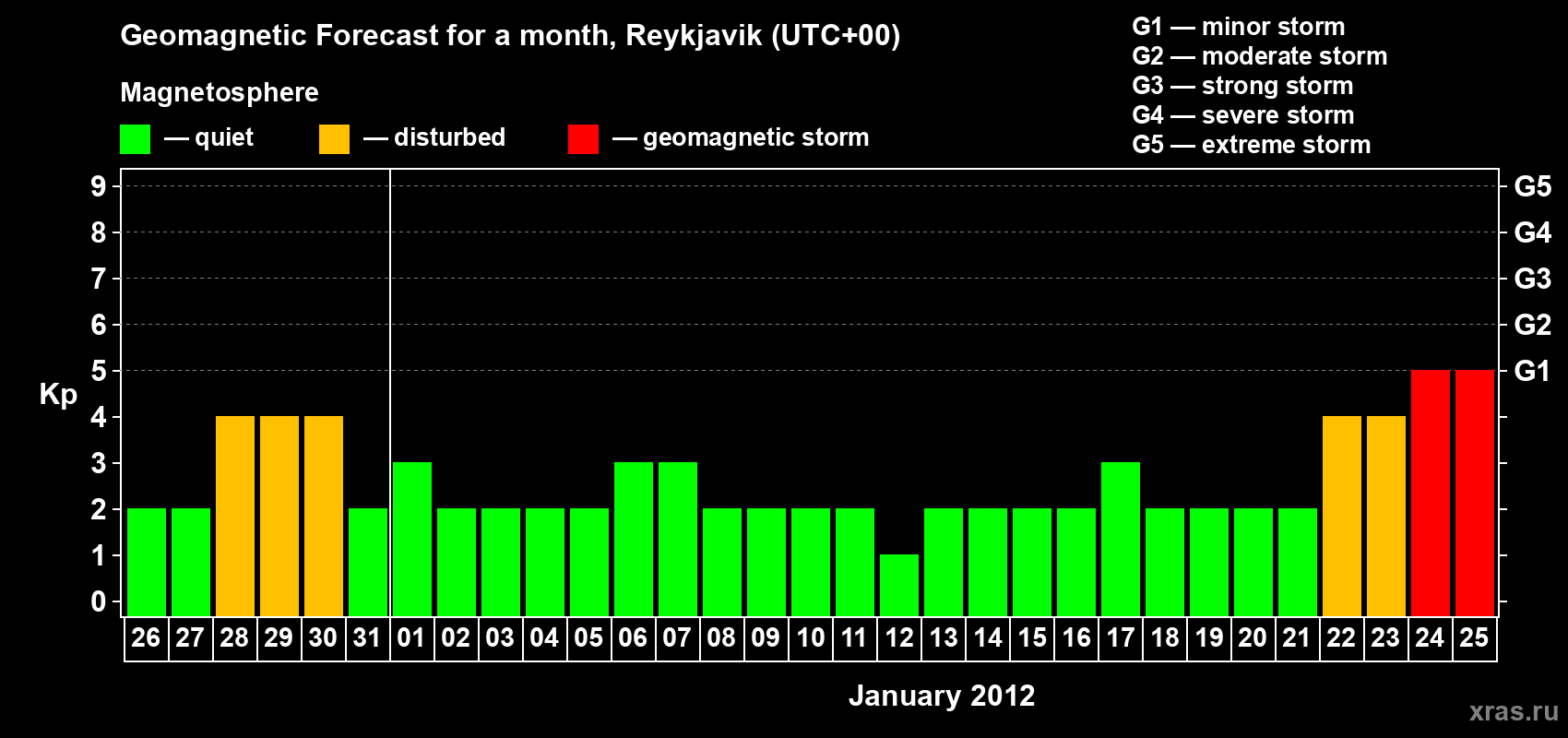Click the Kp value 0 on axis

(x=99, y=601)
